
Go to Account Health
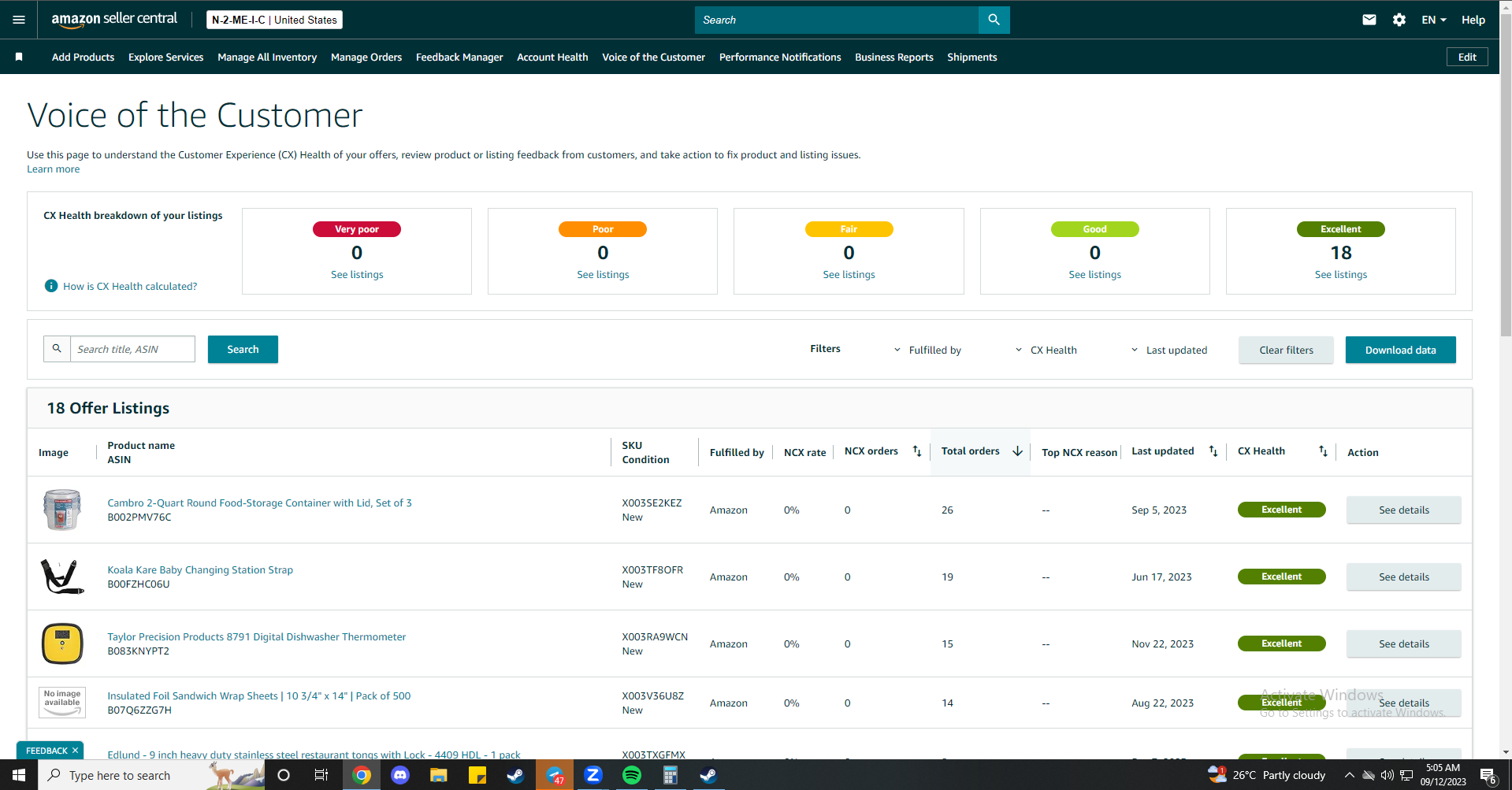click(552, 57)
